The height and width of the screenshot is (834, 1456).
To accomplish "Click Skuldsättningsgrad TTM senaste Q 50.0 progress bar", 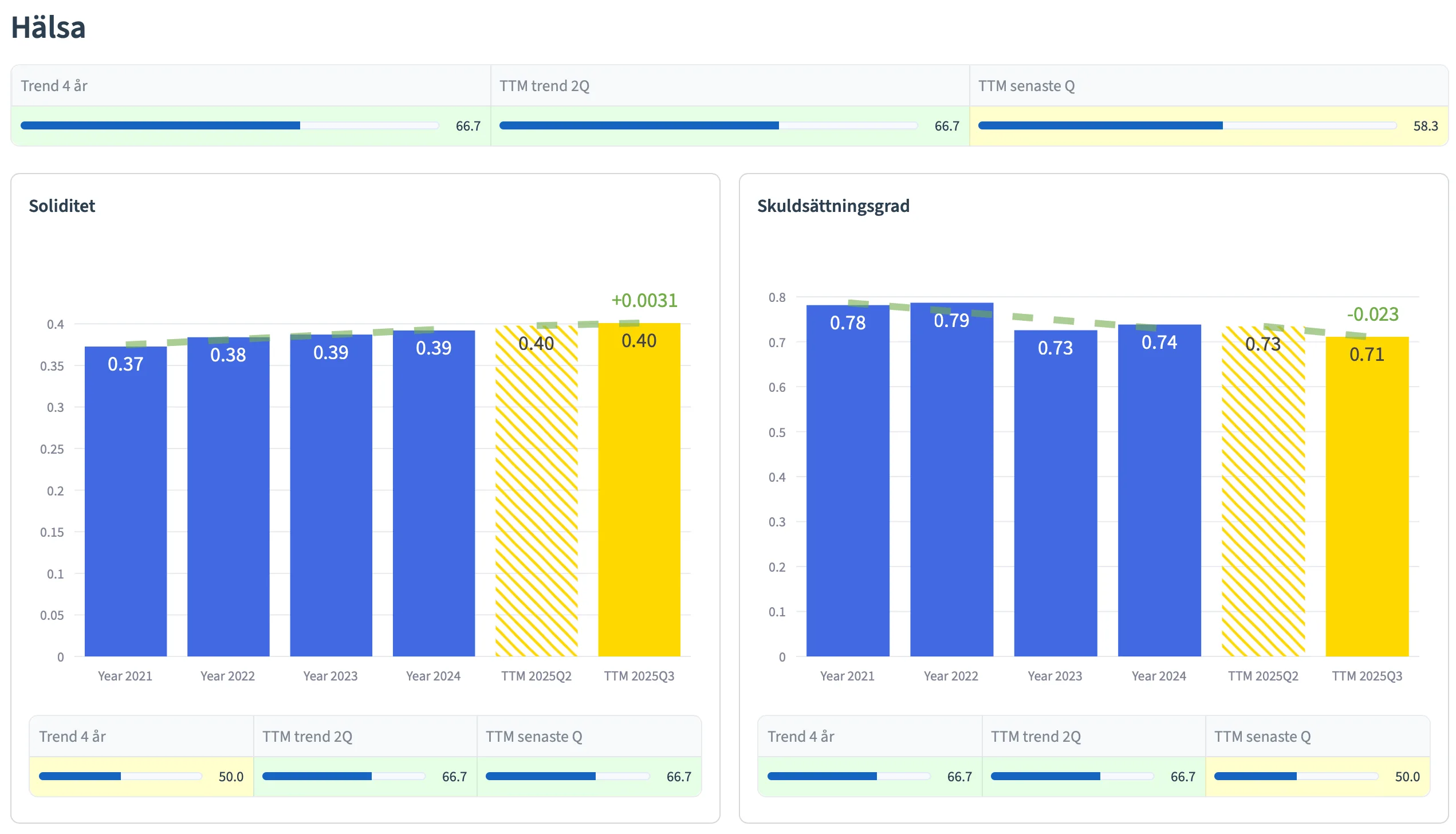I will [x=1296, y=776].
